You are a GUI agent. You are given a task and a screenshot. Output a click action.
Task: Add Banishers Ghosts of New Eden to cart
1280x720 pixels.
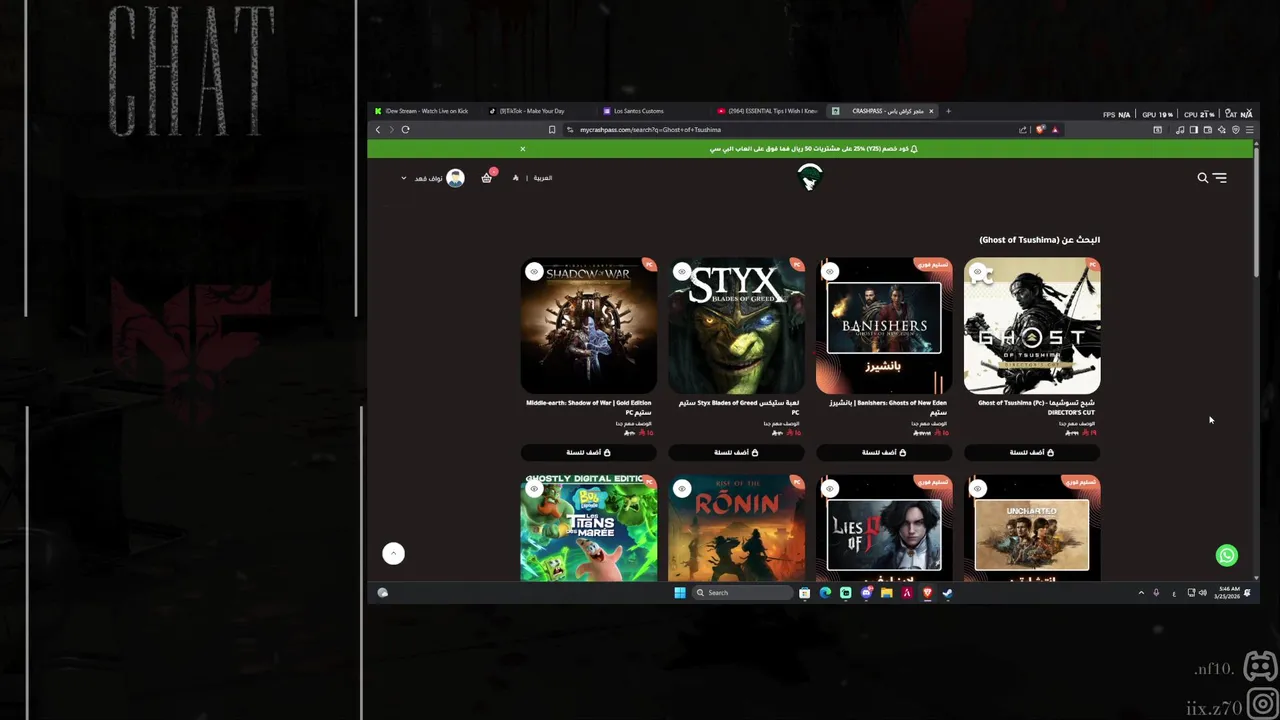pos(884,452)
